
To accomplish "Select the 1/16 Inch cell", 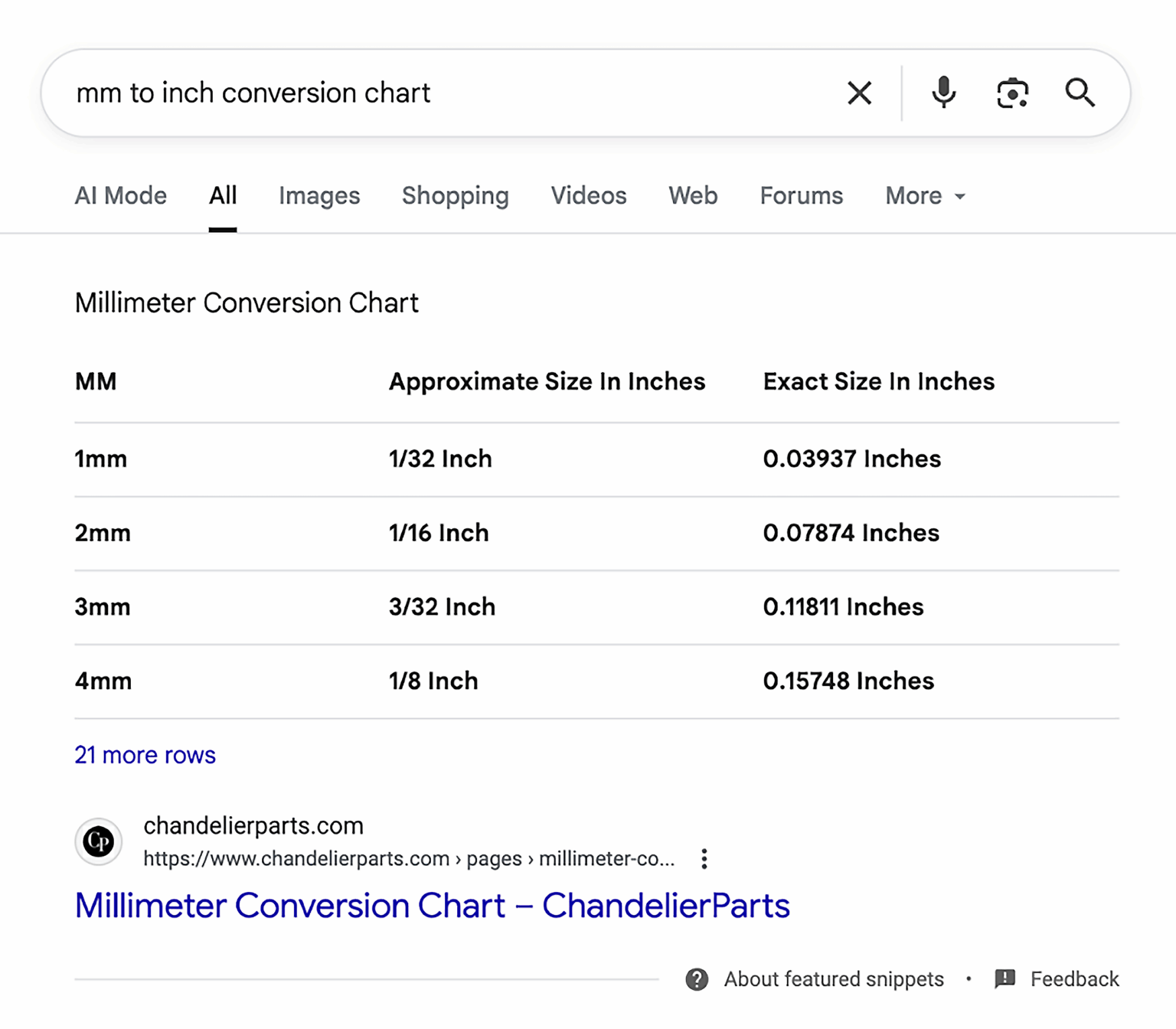I will pos(439,533).
